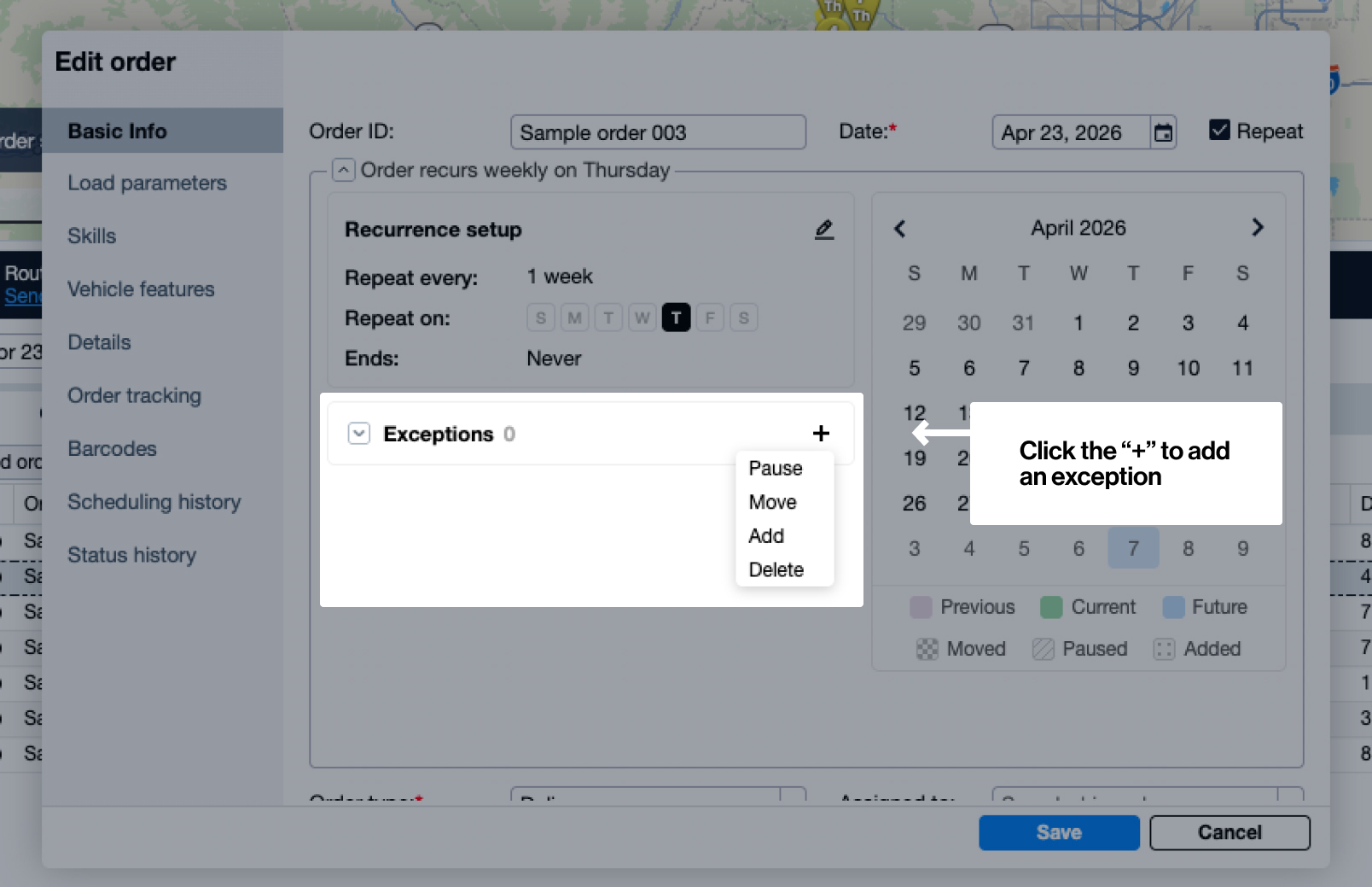Image resolution: width=1372 pixels, height=887 pixels.
Task: Click the Future legend blue swatch
Action: 1173,607
